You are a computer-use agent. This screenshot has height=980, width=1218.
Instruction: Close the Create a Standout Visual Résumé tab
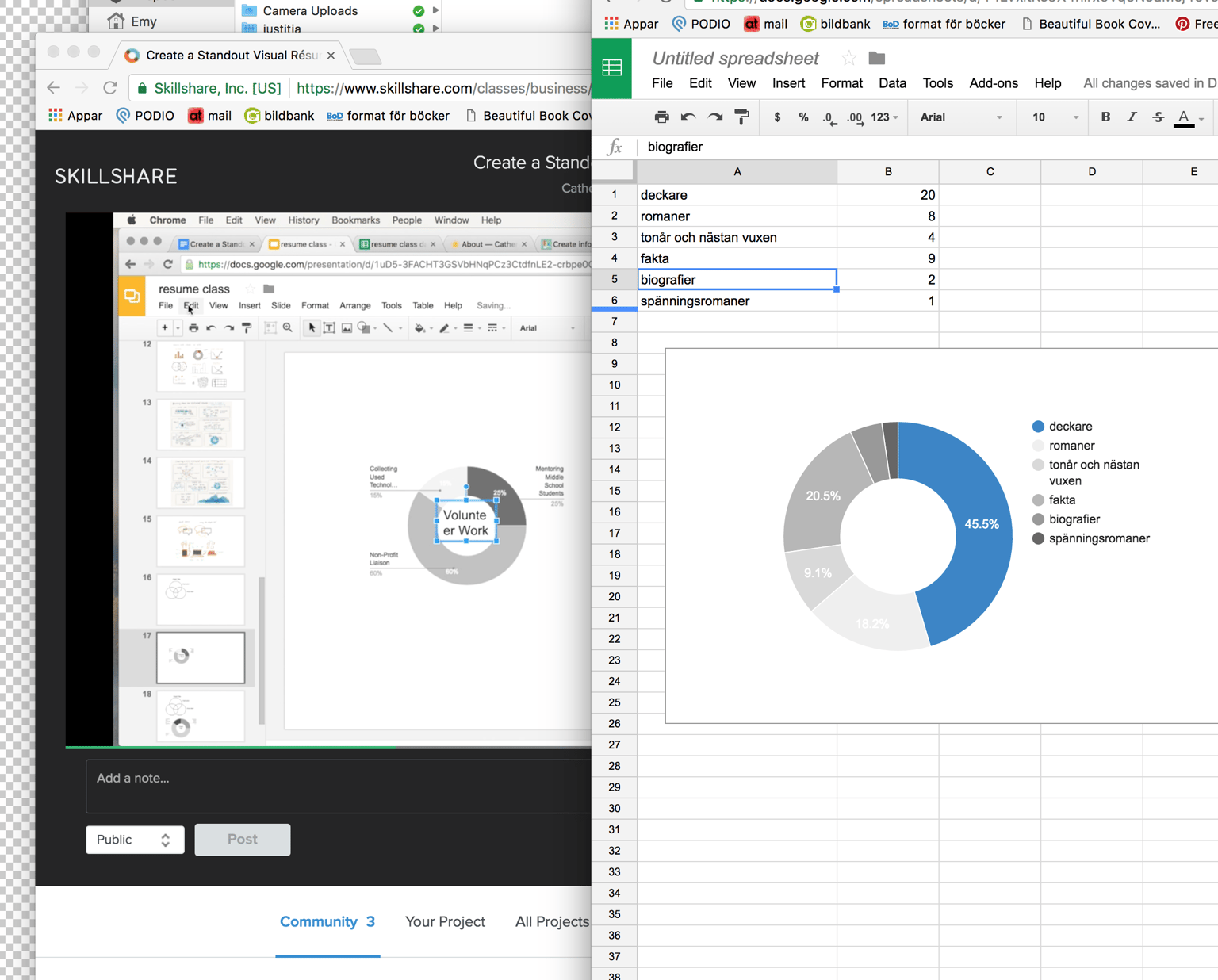pos(331,56)
